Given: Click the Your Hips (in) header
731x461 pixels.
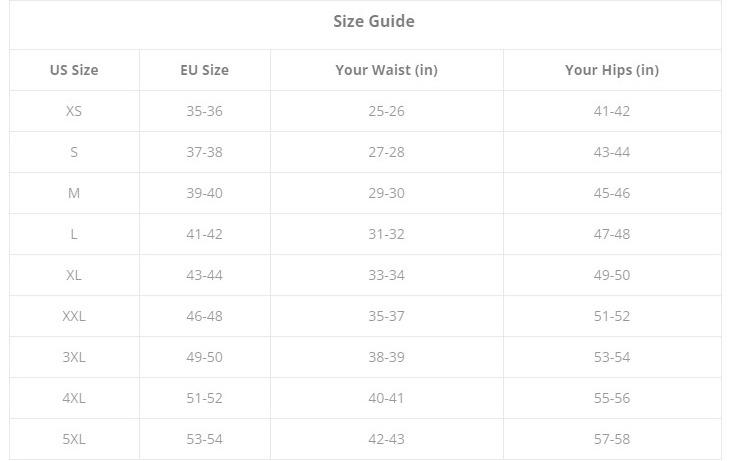Looking at the screenshot, I should pyautogui.click(x=611, y=70).
